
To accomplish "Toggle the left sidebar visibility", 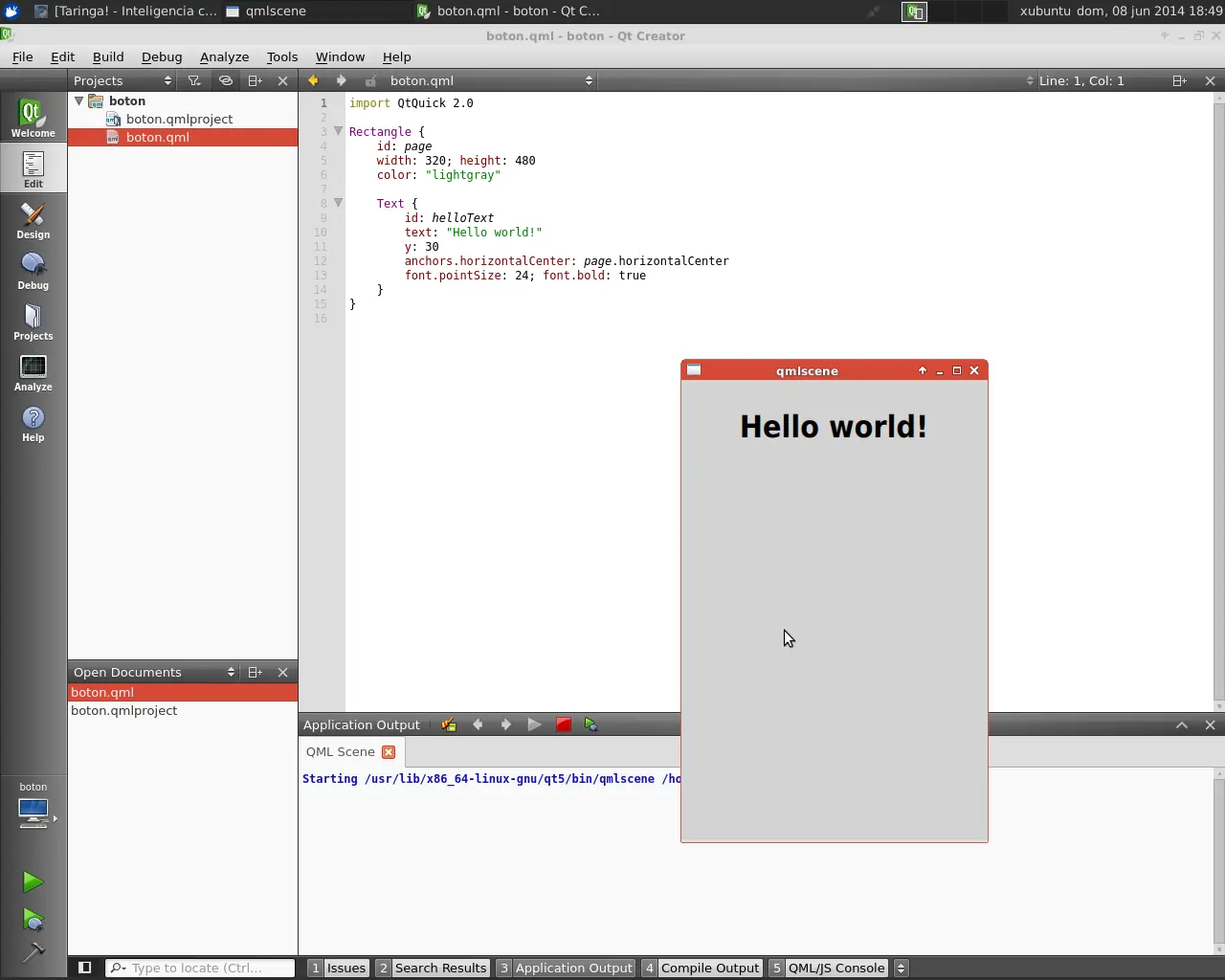I will click(84, 968).
